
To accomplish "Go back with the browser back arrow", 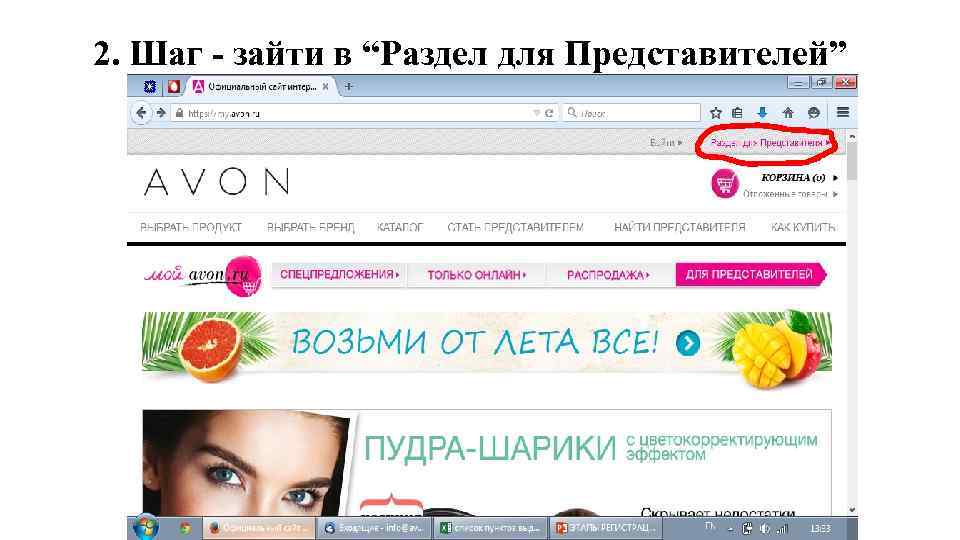I will pos(141,113).
